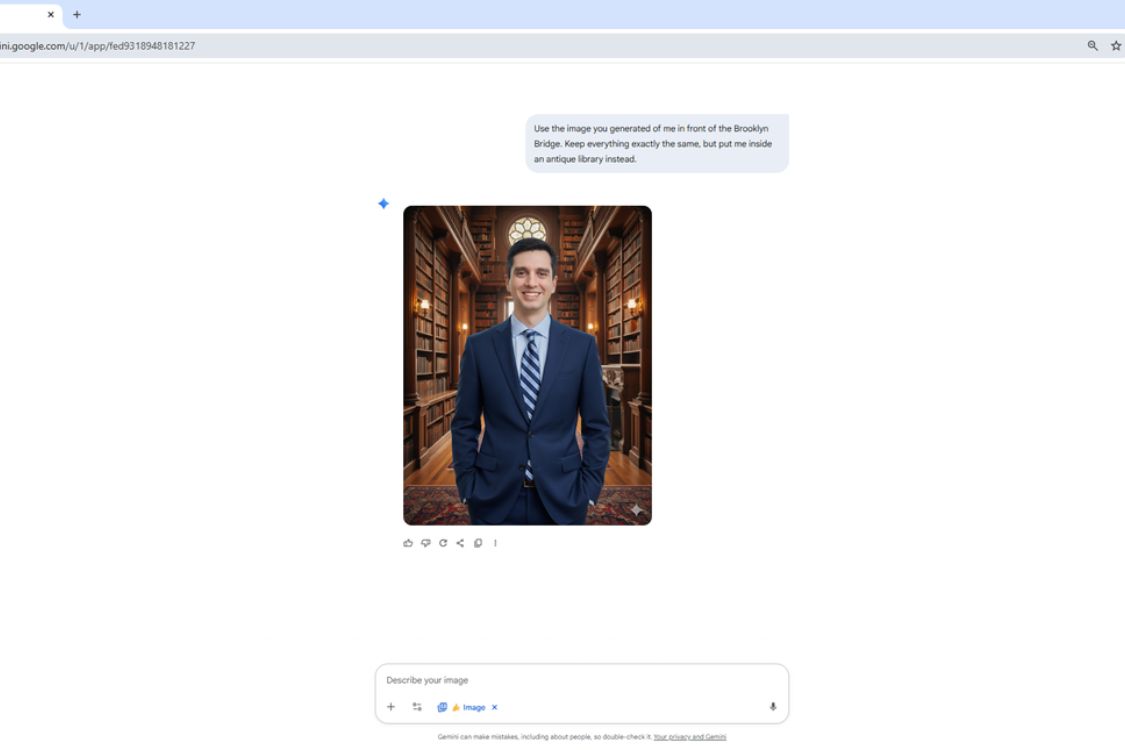Close the current browser tab
The image size is (1125, 750).
coord(51,14)
